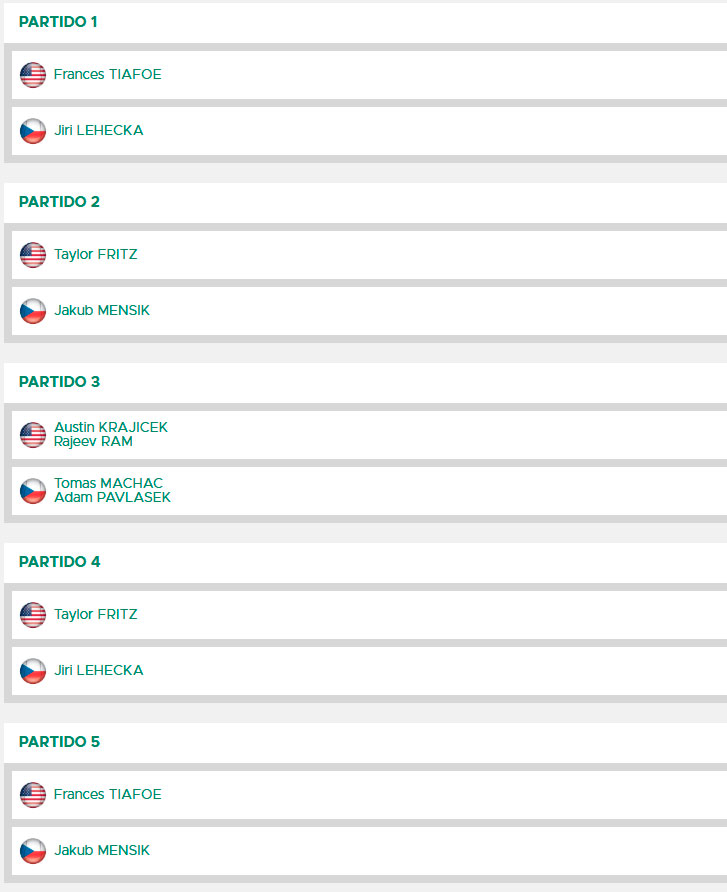Open Jakub MENSIK link in Partido 2

click(x=102, y=310)
